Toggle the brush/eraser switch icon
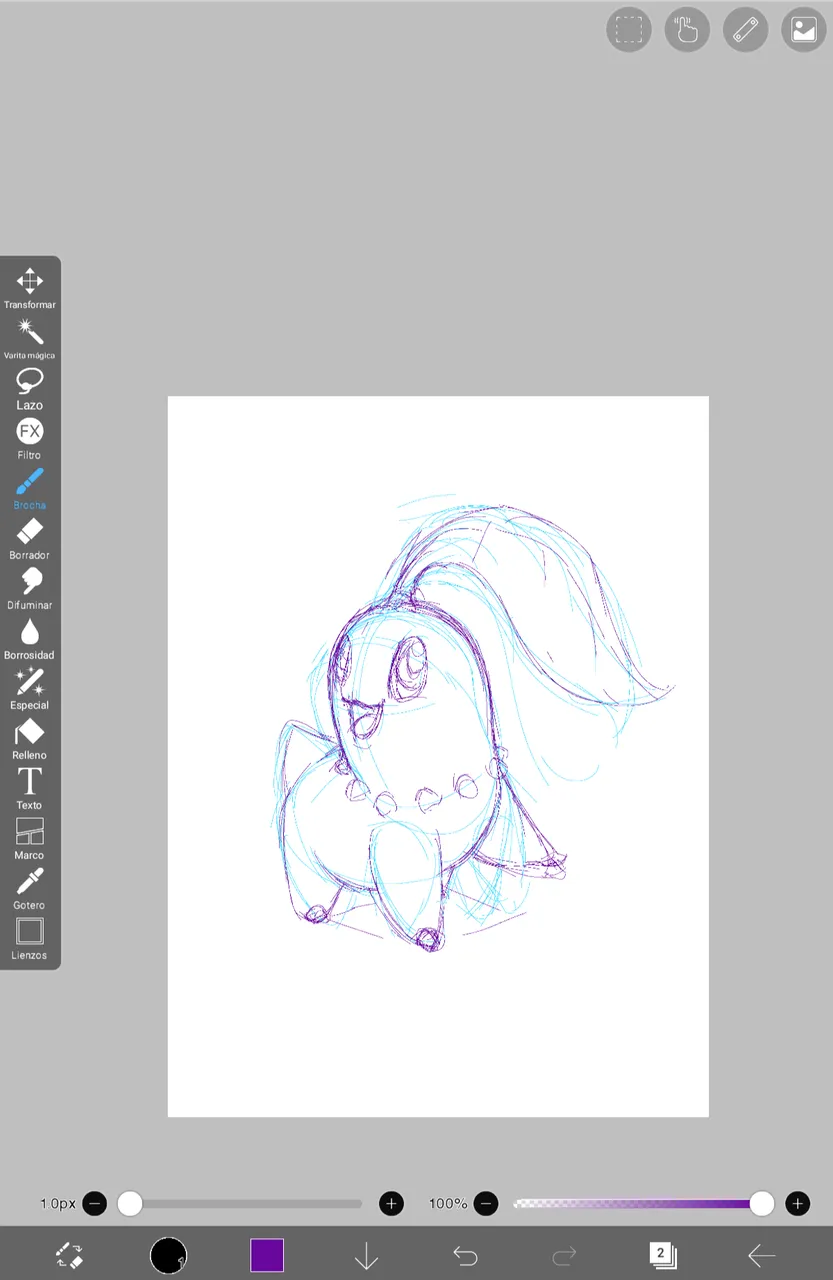This screenshot has width=833, height=1280. 69,1255
